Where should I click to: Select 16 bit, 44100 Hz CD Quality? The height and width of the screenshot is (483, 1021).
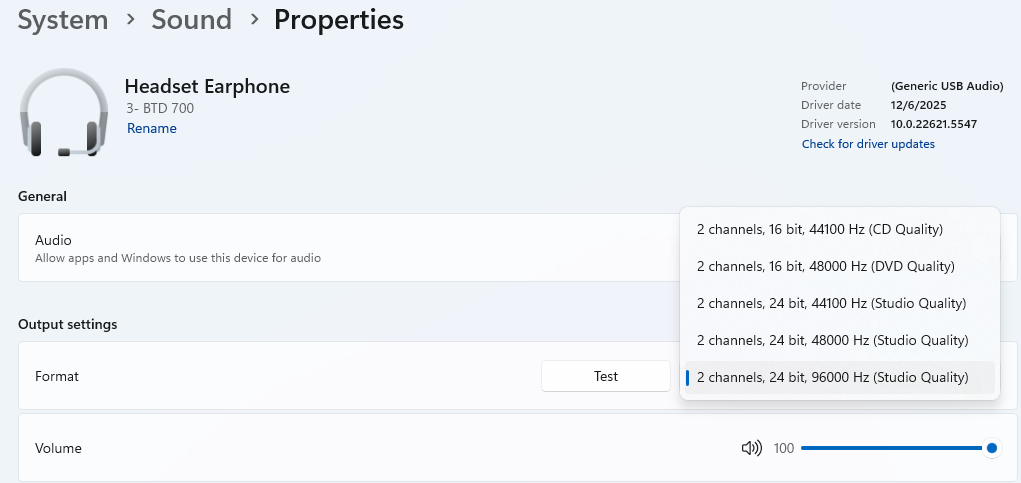pos(820,229)
